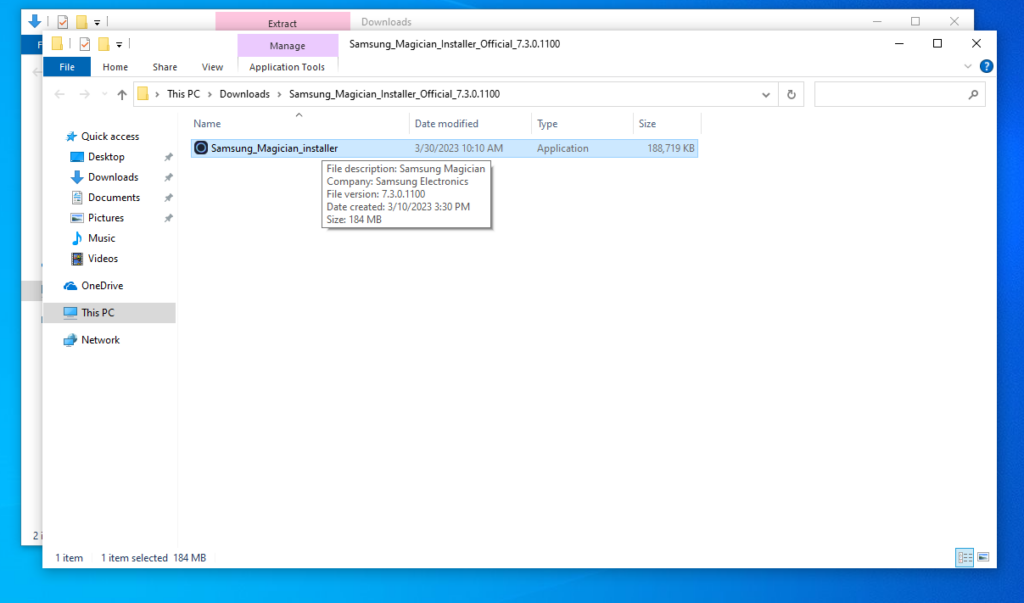The height and width of the screenshot is (603, 1024).
Task: Expand the breadcrumb chevron before This PC
Action: point(157,94)
